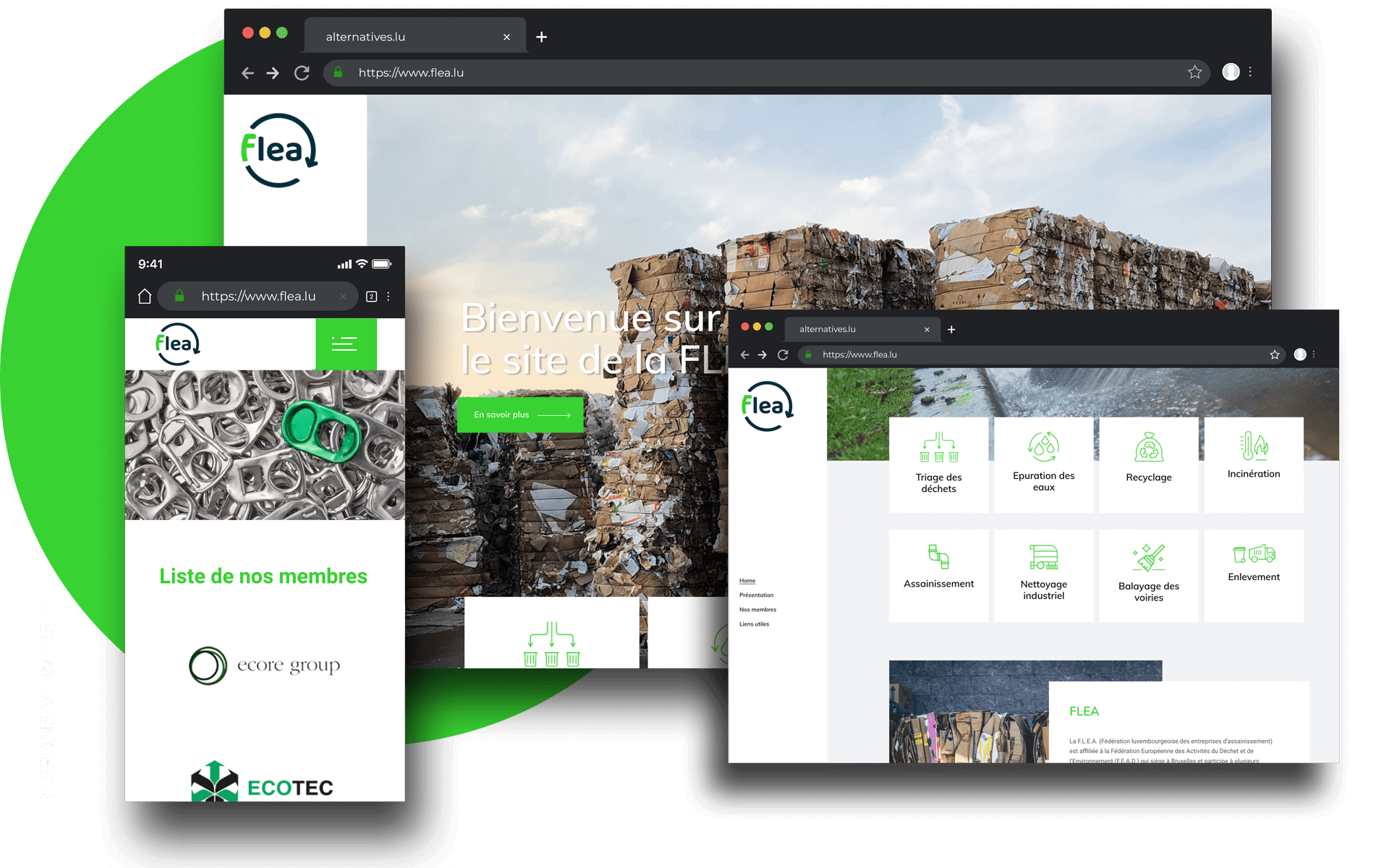Click Flea logo in large browser window
This screenshot has width=1389, height=868.
(279, 150)
